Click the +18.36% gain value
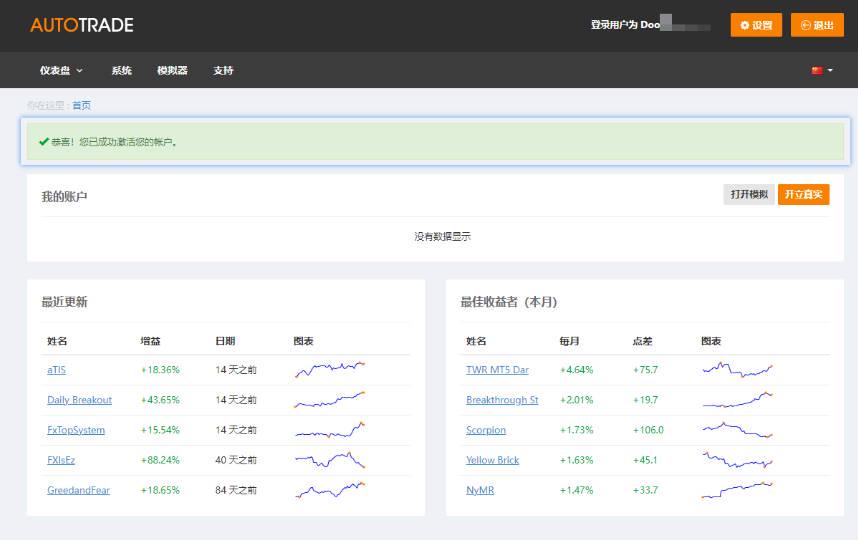The width and height of the screenshot is (858, 540). pos(160,370)
